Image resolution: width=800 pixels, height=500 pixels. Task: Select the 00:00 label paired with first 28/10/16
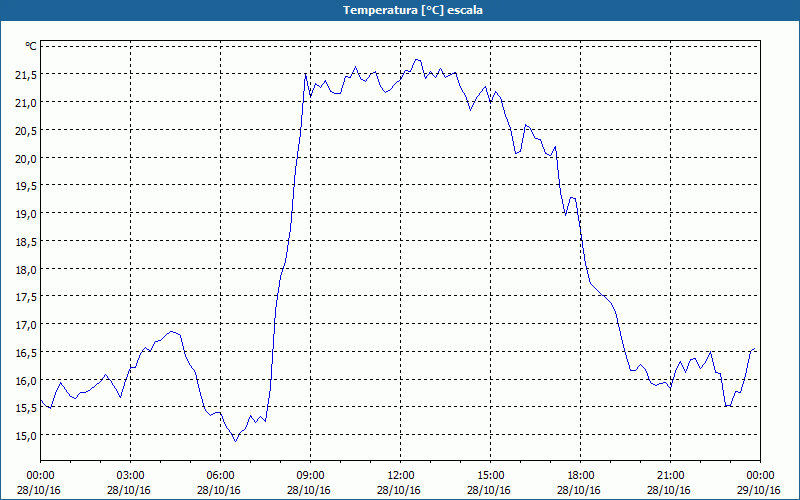(x=41, y=476)
